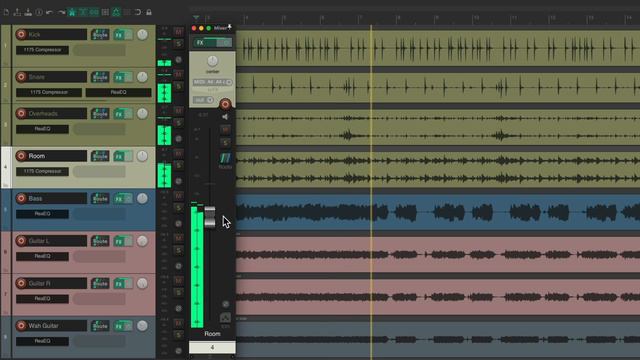This screenshot has height=360, width=640.
Task: Open the FX button on Room track
Action: click(x=119, y=156)
